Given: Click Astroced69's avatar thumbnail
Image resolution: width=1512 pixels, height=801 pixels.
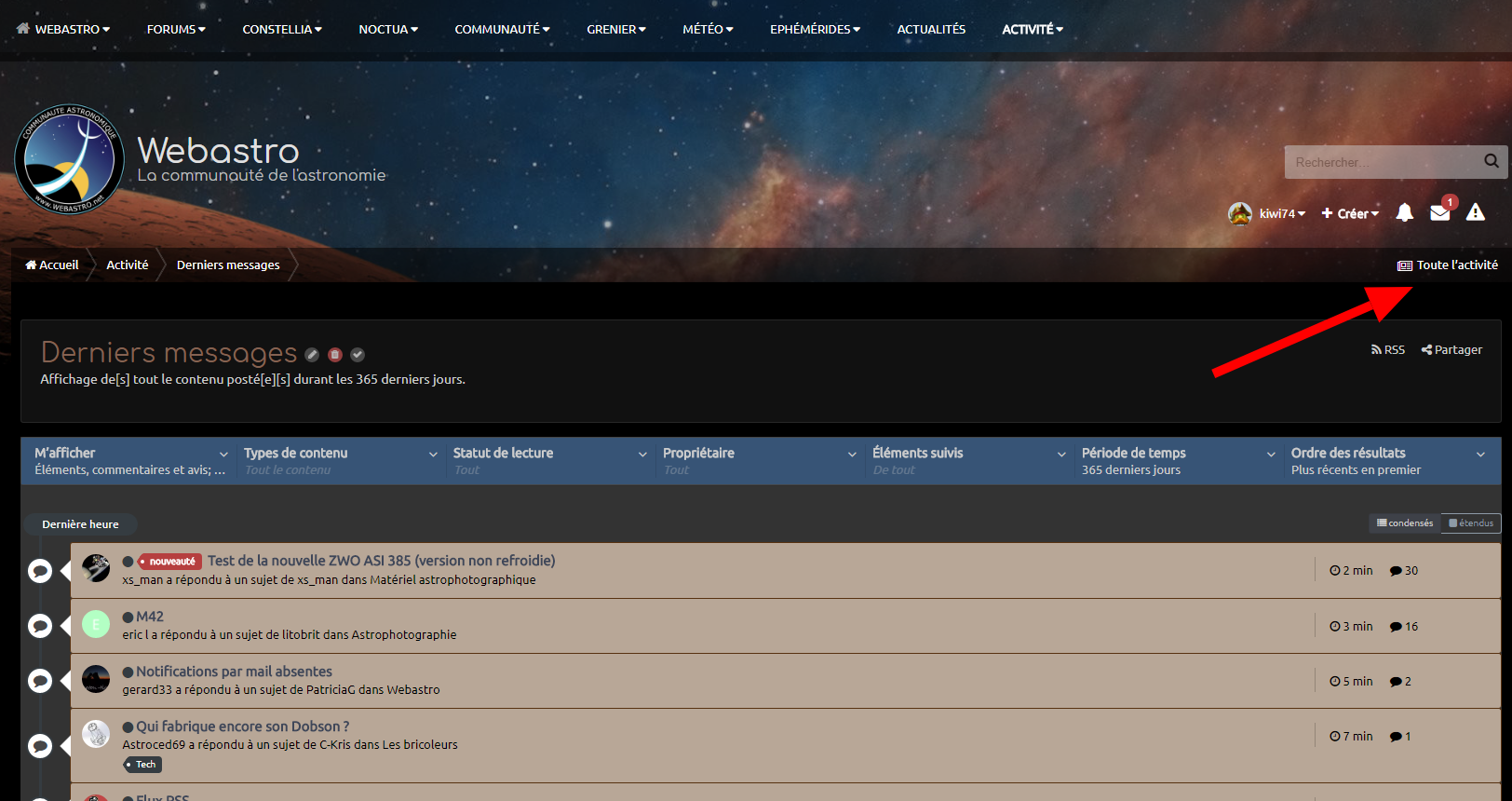Looking at the screenshot, I should (x=96, y=734).
